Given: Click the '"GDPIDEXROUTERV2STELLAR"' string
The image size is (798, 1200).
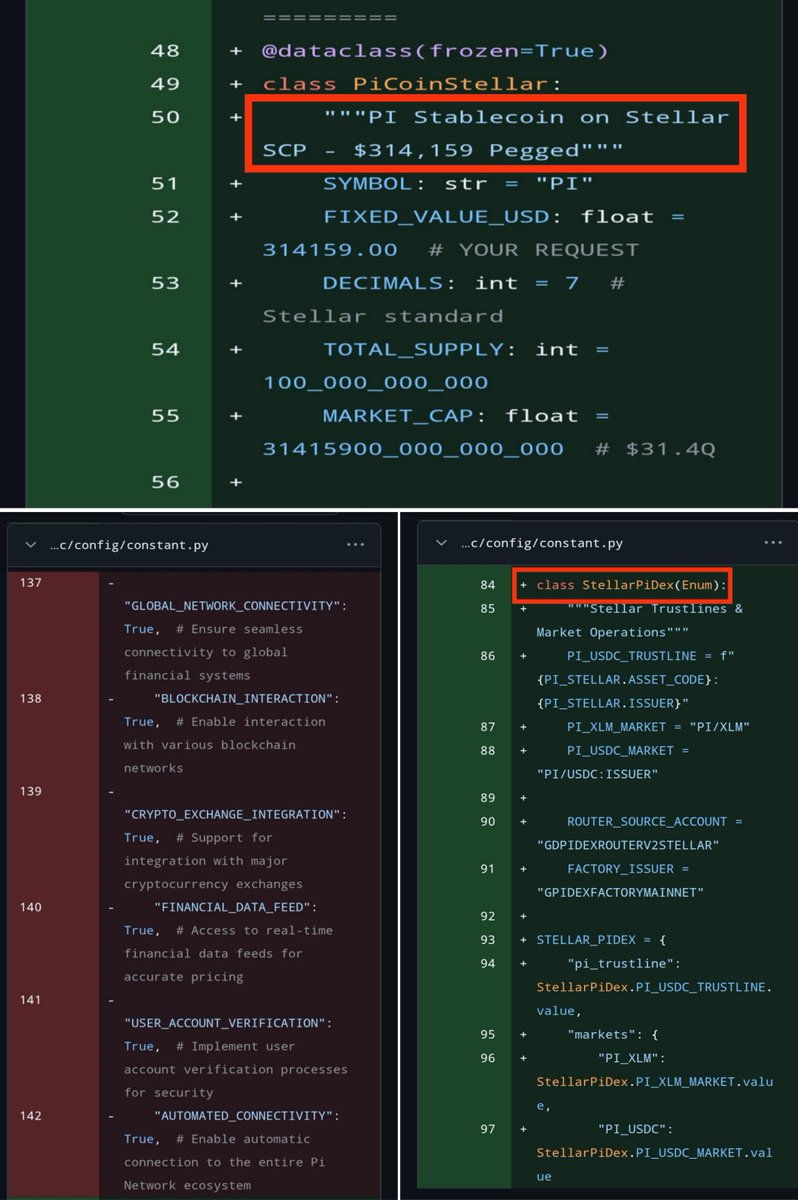Looking at the screenshot, I should click(628, 845).
